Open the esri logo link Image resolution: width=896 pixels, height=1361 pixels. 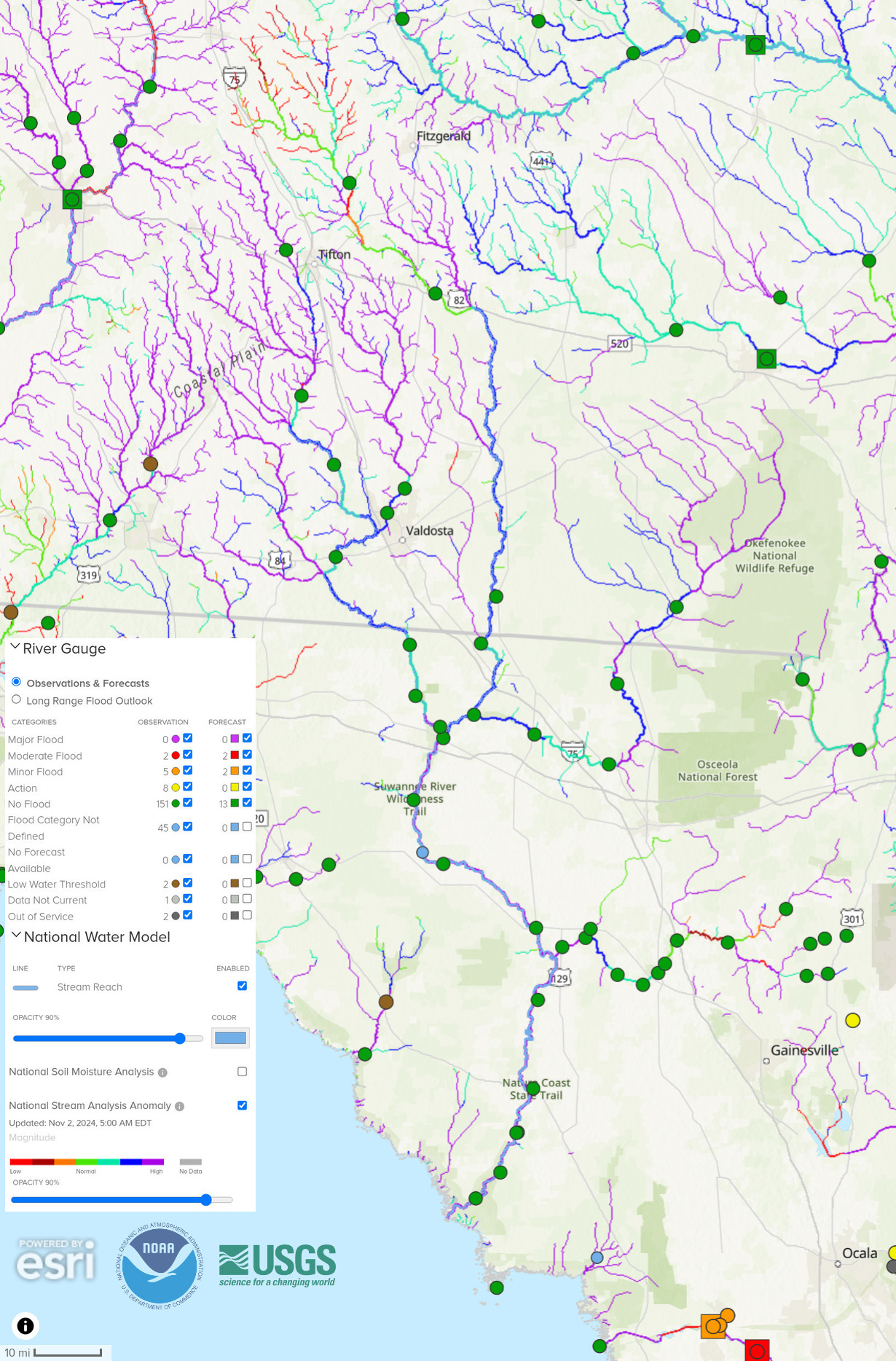[x=56, y=1260]
